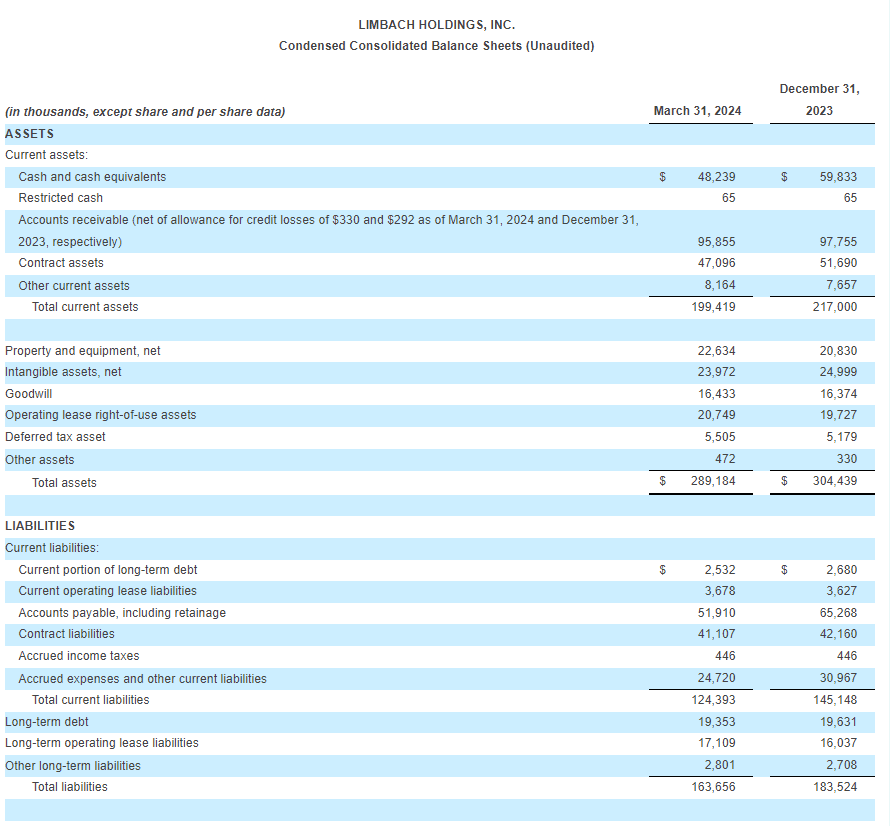Select the ASSETS section heading
Screen dimensions: 892x826
click(30, 134)
